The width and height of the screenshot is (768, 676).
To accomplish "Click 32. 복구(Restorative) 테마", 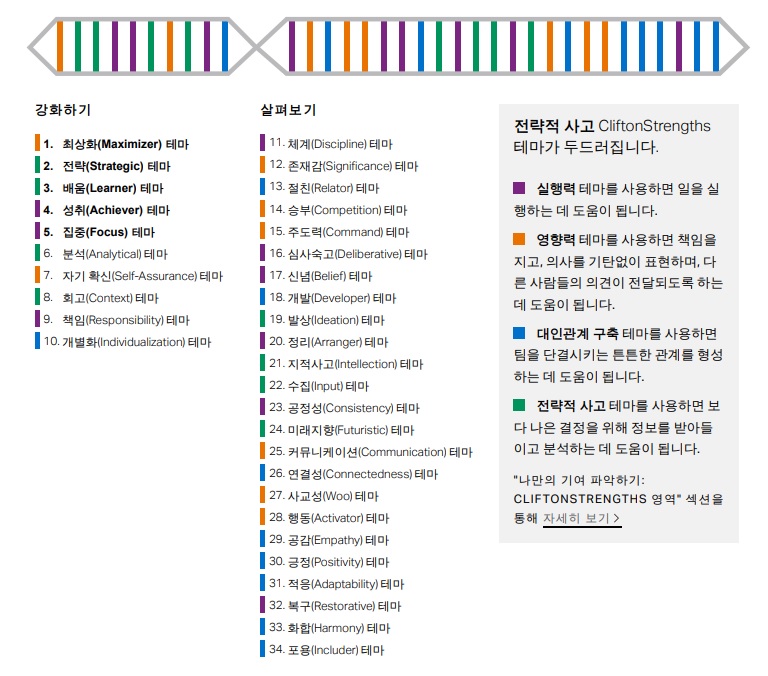I will point(331,606).
